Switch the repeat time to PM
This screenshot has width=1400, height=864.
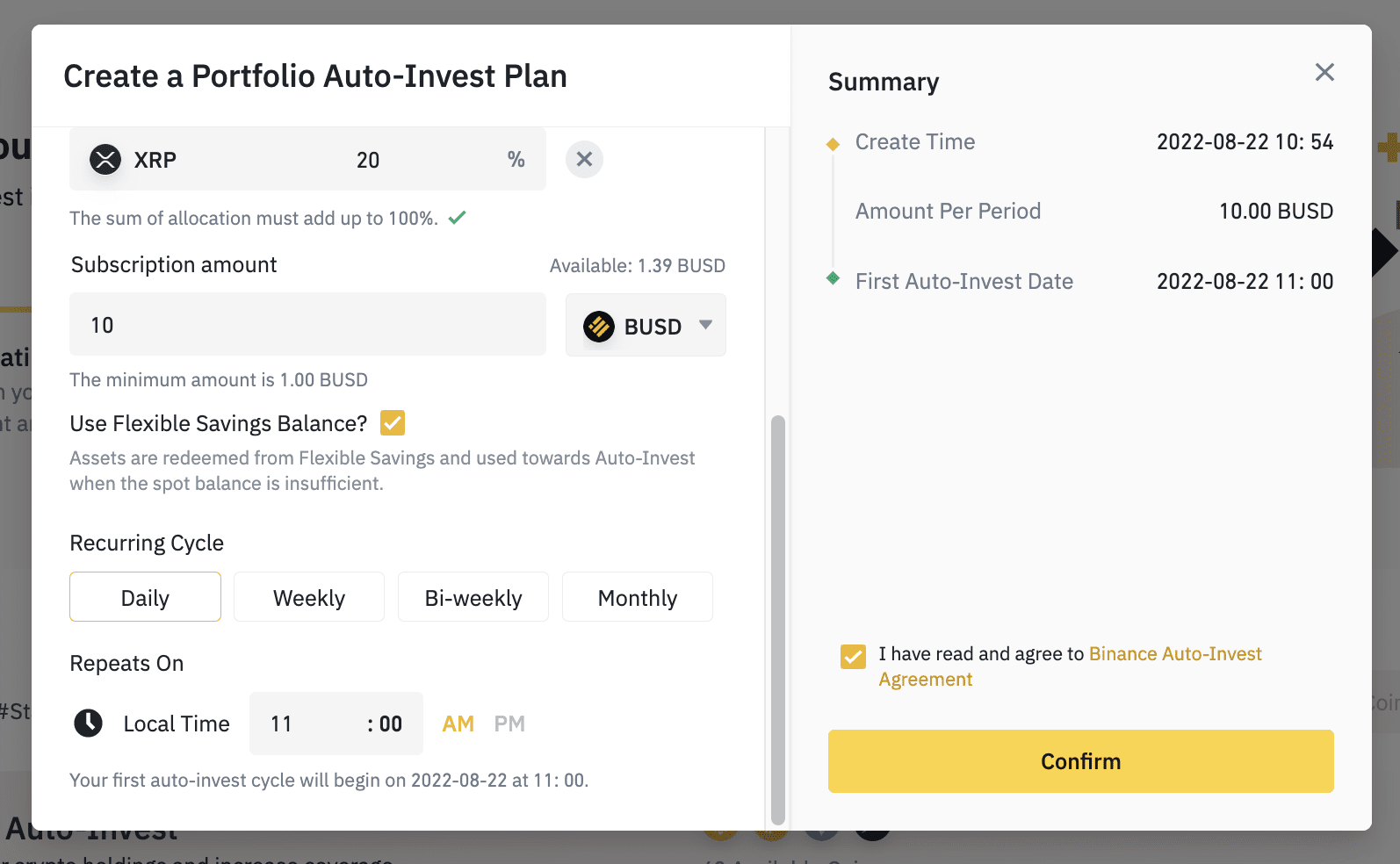point(509,724)
